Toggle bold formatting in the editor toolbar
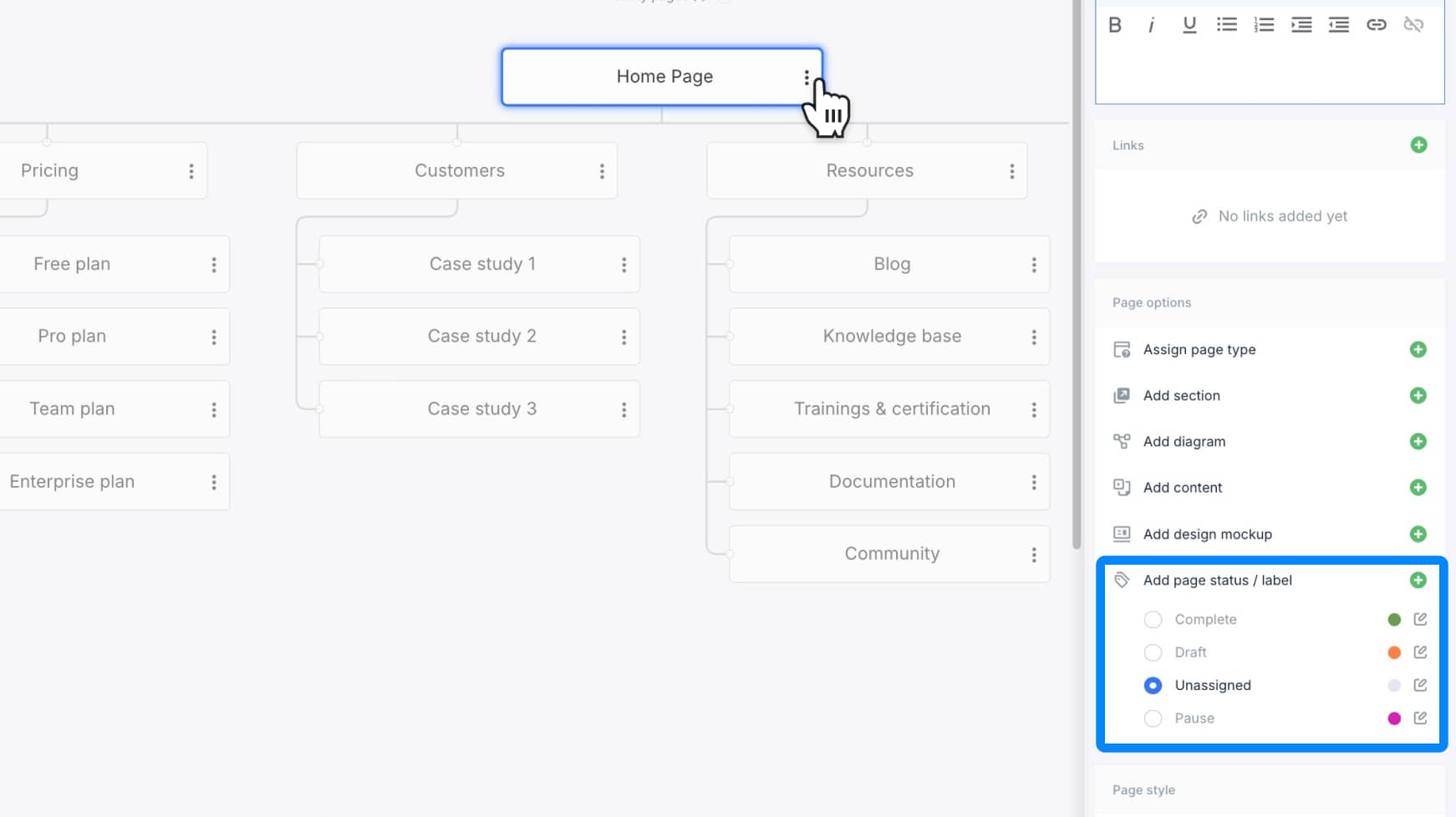Image resolution: width=1456 pixels, height=817 pixels. (x=1114, y=25)
